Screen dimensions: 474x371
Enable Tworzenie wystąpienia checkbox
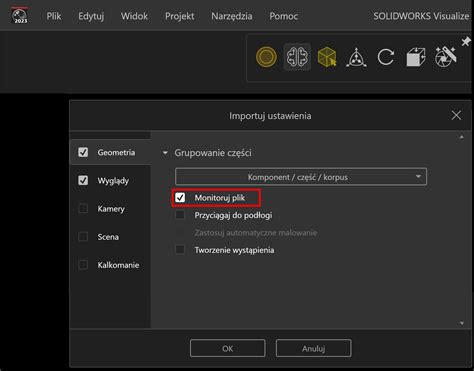point(180,250)
